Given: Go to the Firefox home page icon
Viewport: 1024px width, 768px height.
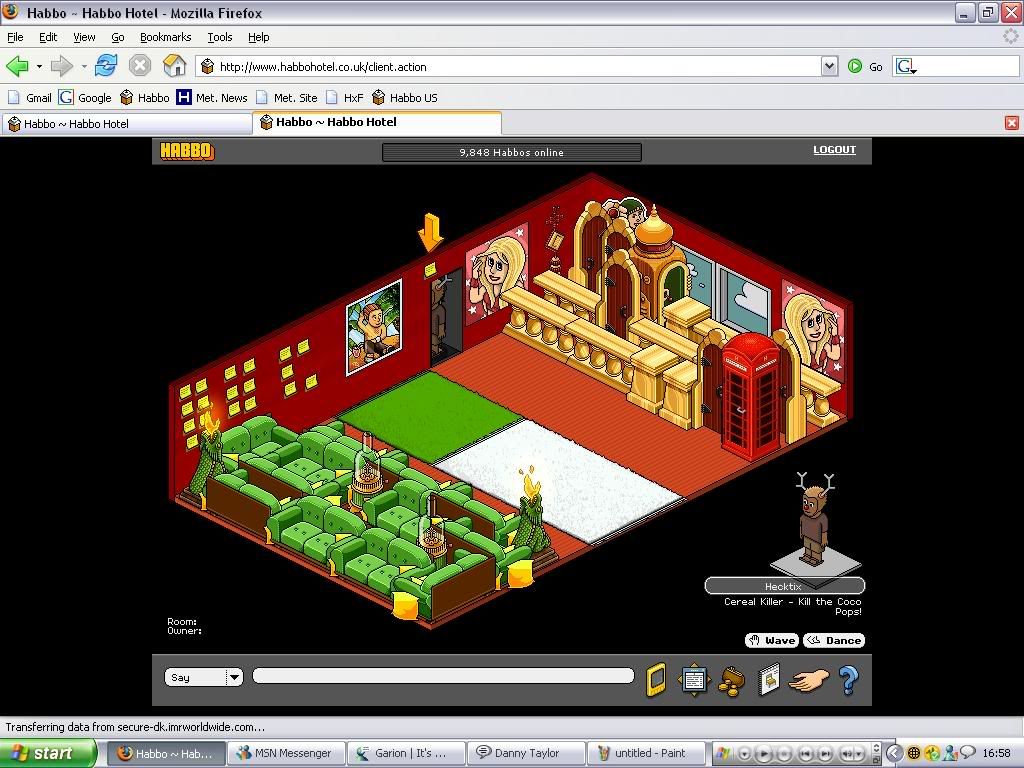Looking at the screenshot, I should point(175,67).
